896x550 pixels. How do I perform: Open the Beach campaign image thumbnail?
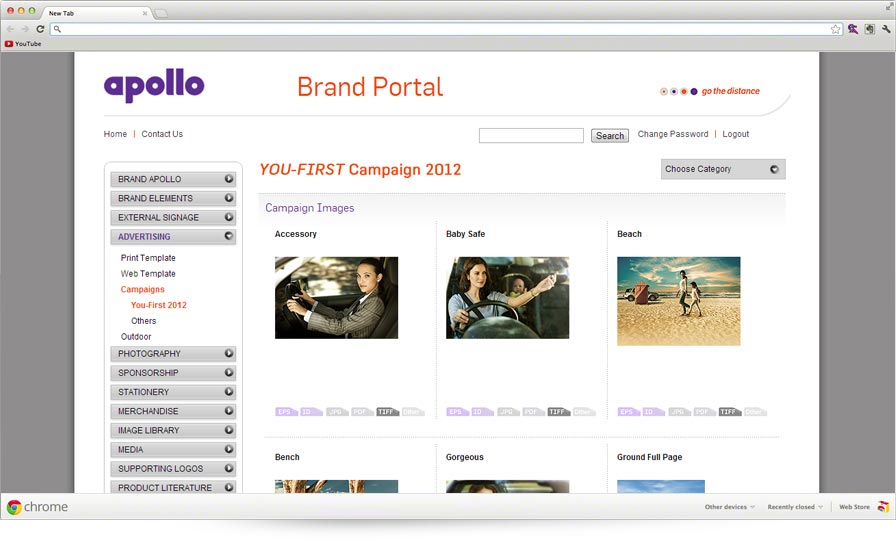[x=678, y=301]
